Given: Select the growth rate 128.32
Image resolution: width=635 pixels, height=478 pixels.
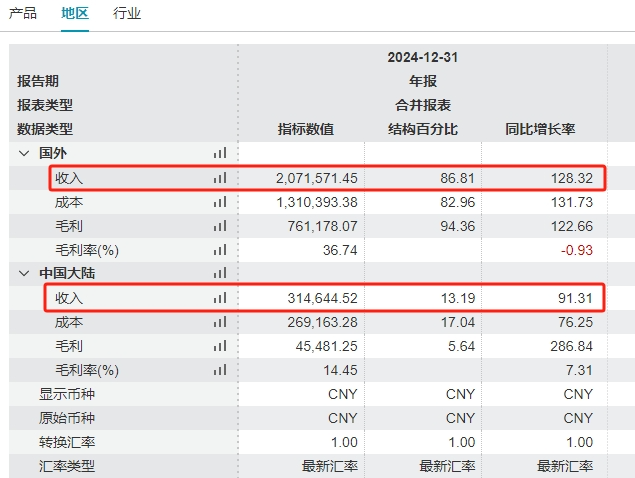Looking at the screenshot, I should (x=571, y=178).
